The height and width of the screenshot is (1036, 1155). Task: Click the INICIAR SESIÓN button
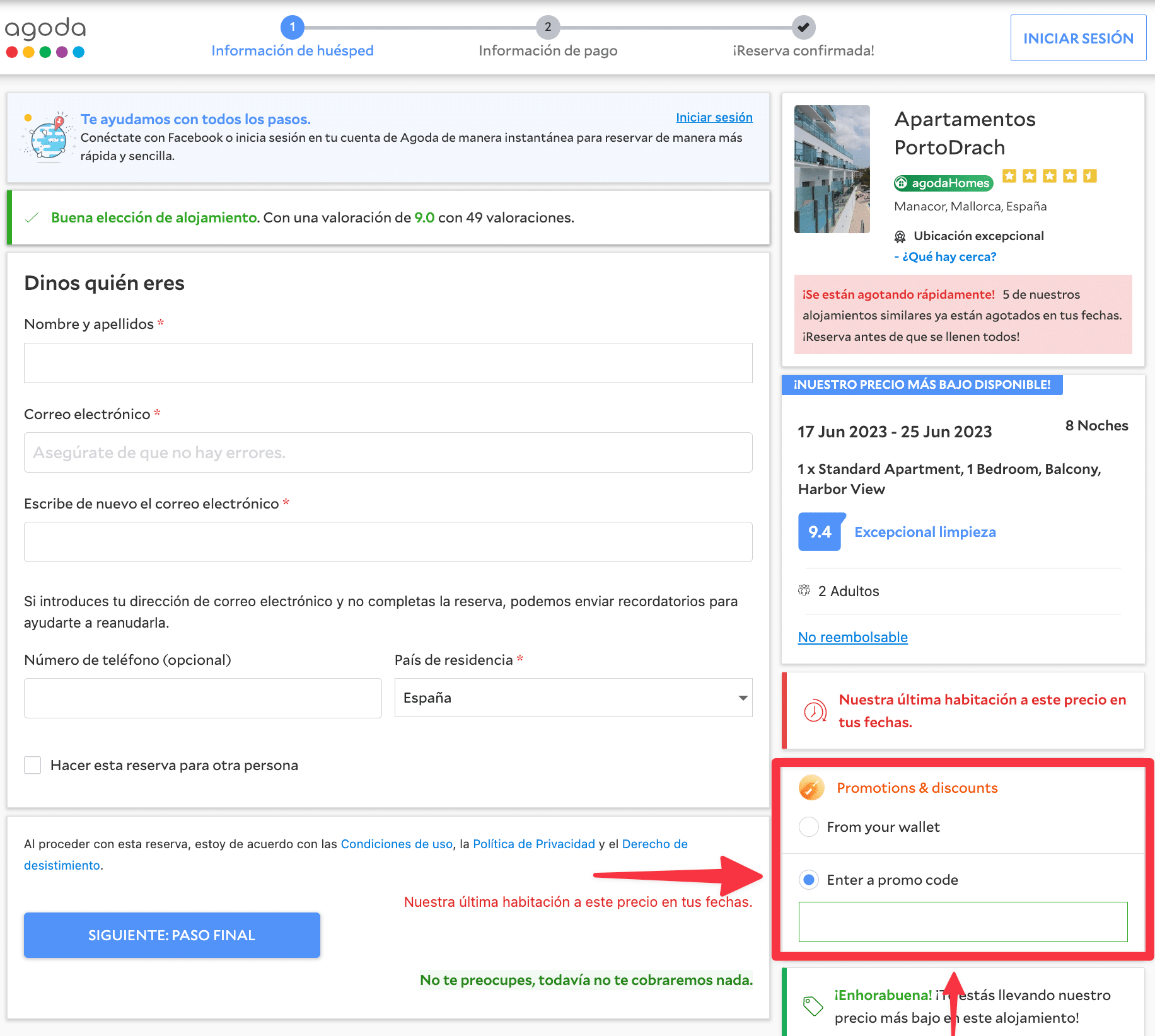[x=1078, y=38]
